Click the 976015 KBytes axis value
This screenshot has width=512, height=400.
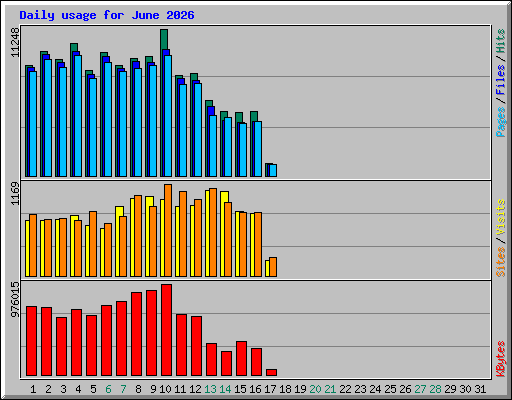tap(15, 299)
